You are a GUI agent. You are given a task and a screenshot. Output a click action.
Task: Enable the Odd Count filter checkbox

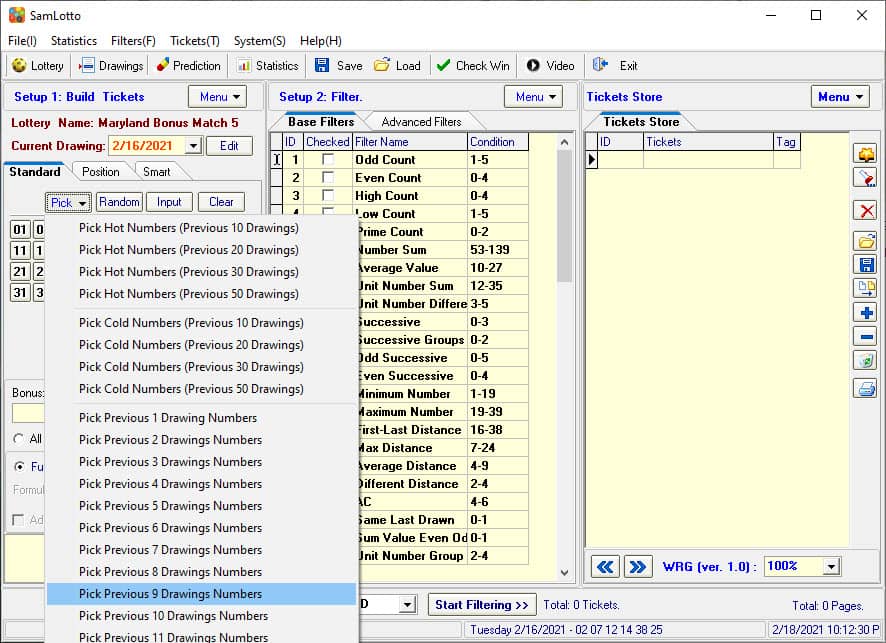(328, 159)
